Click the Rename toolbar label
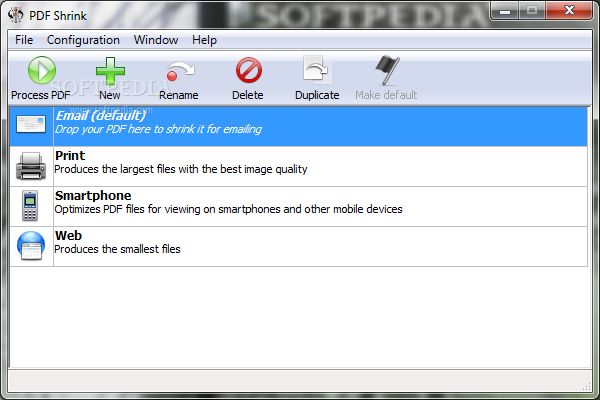 point(179,95)
